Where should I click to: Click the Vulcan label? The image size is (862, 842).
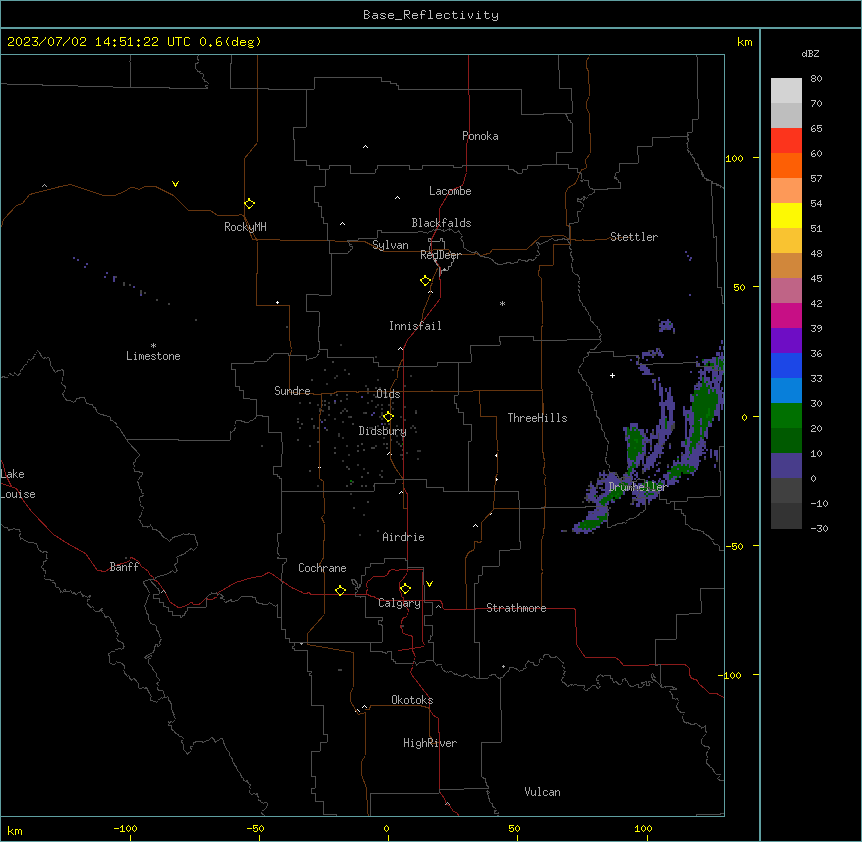pyautogui.click(x=543, y=792)
